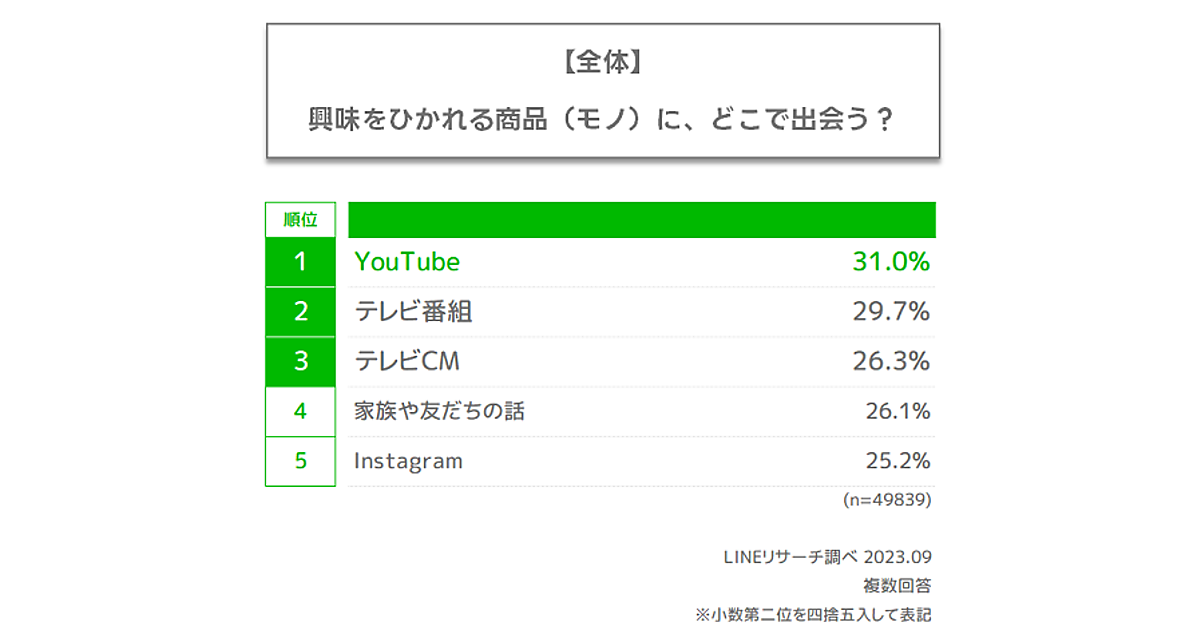The height and width of the screenshot is (630, 1200).
Task: Click the 【全体】 heading in title box
Action: tap(602, 63)
